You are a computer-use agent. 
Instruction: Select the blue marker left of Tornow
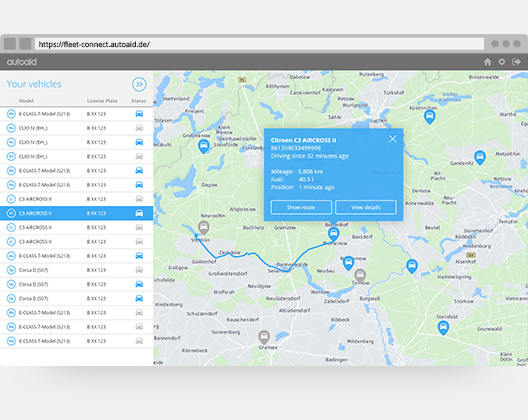(348, 263)
